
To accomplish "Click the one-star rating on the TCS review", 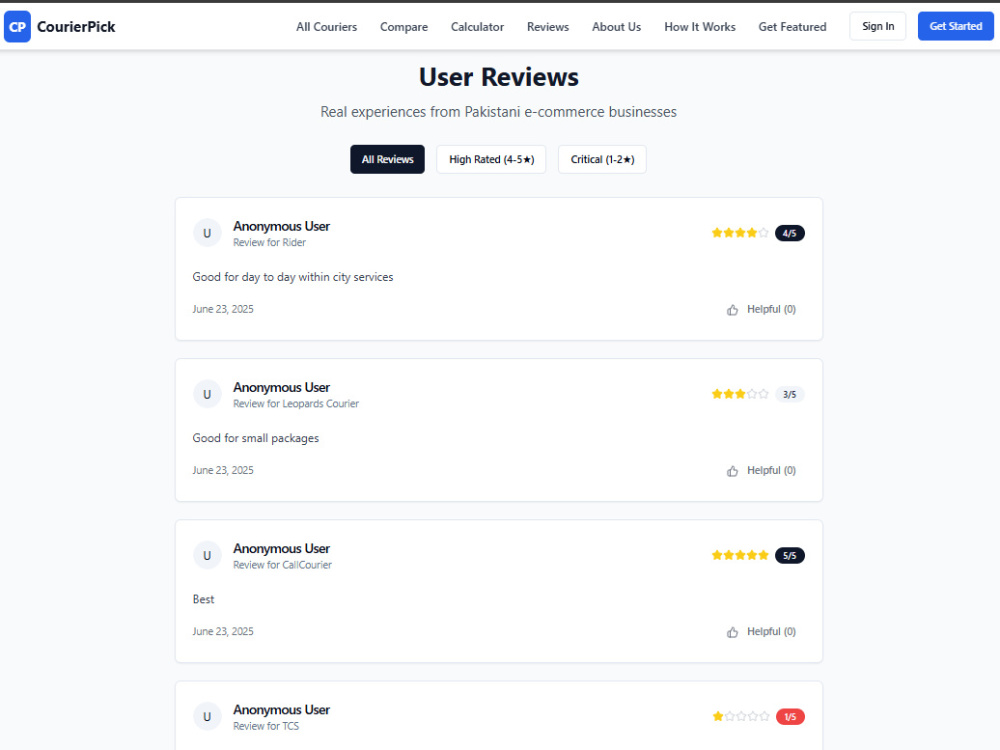I will pyautogui.click(x=740, y=717).
